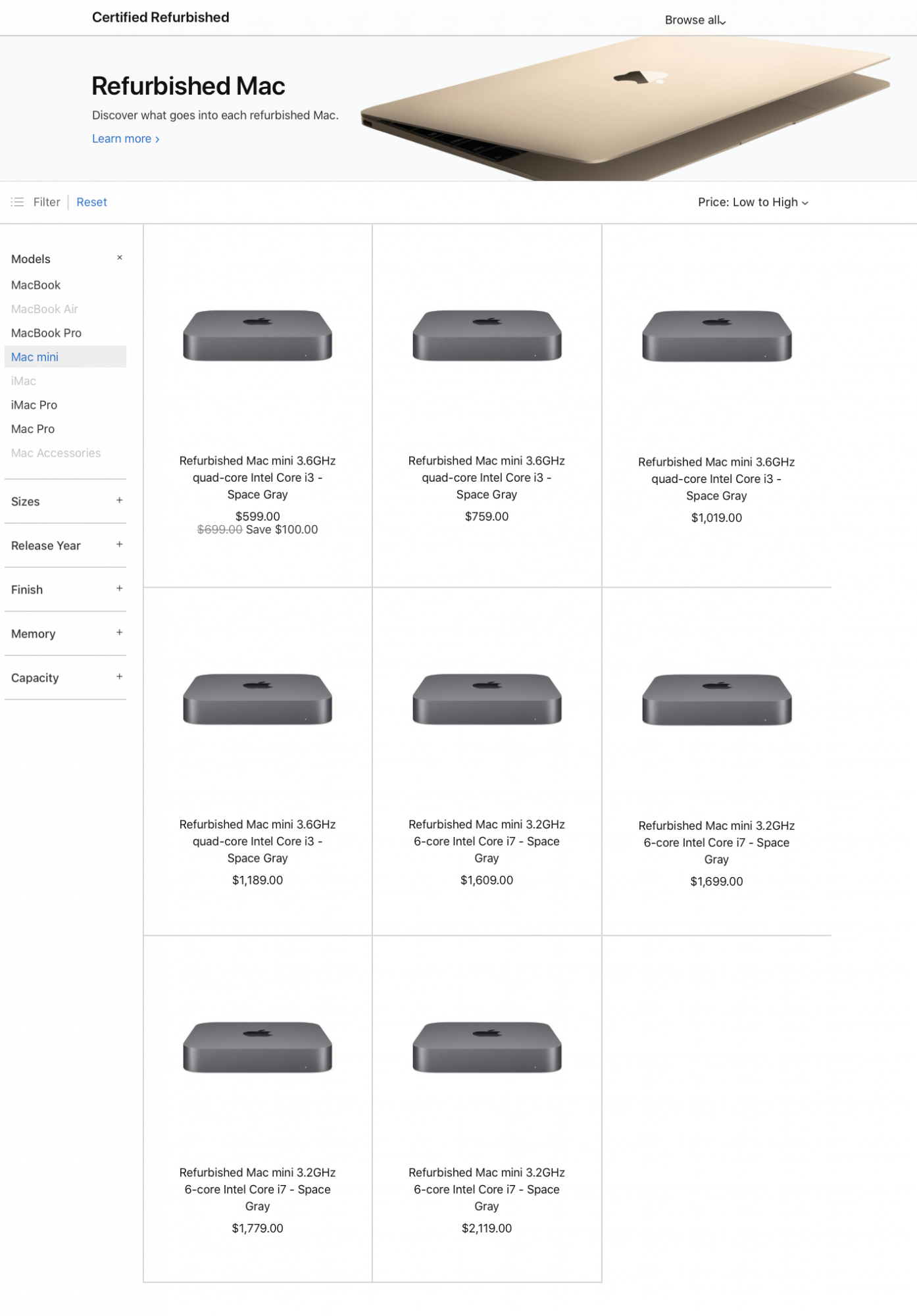Click the title of the $1,779.00 Mac mini
The width and height of the screenshot is (917, 1316).
[x=257, y=1190]
